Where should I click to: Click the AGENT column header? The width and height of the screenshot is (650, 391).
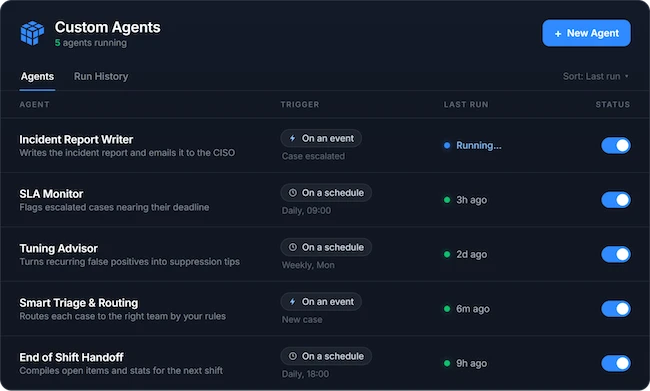tap(34, 104)
